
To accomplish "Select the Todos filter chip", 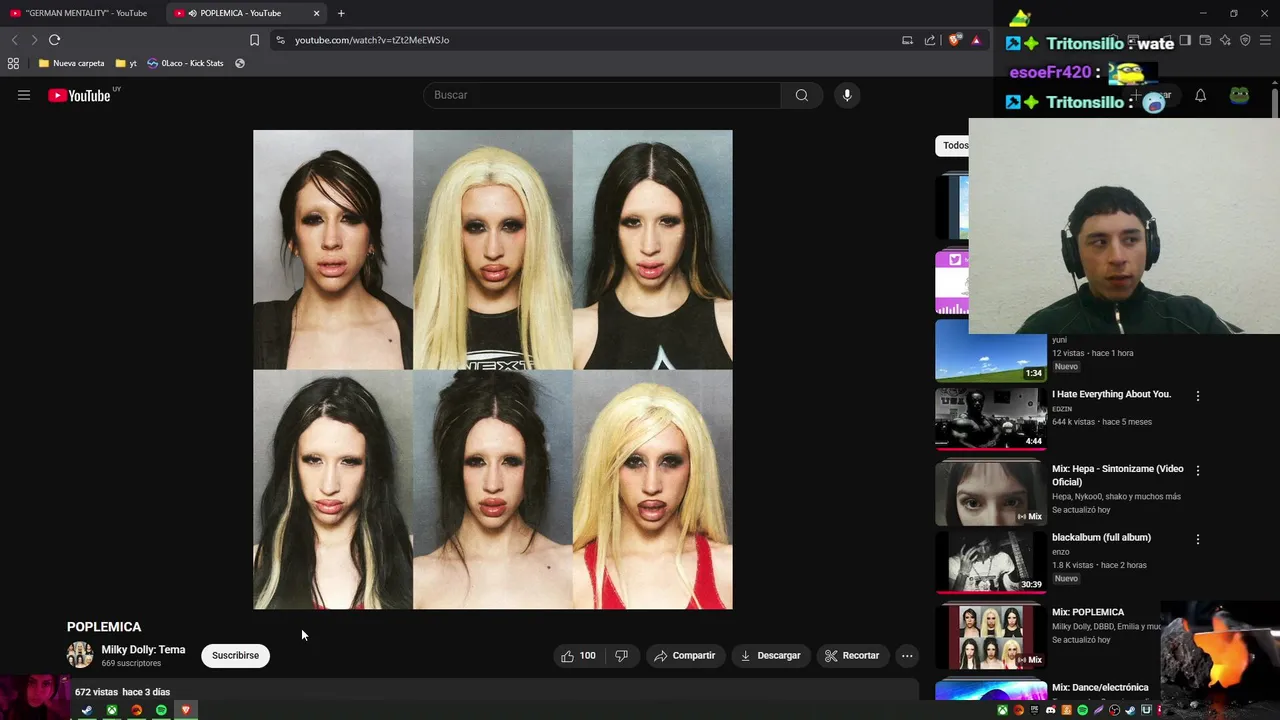I will tap(954, 145).
